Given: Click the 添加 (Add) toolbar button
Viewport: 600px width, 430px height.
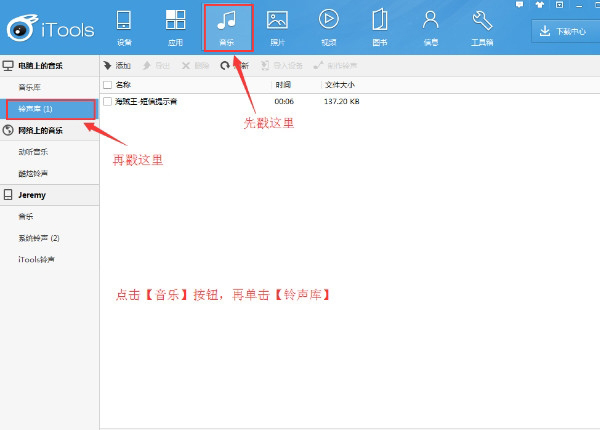Looking at the screenshot, I should point(118,65).
